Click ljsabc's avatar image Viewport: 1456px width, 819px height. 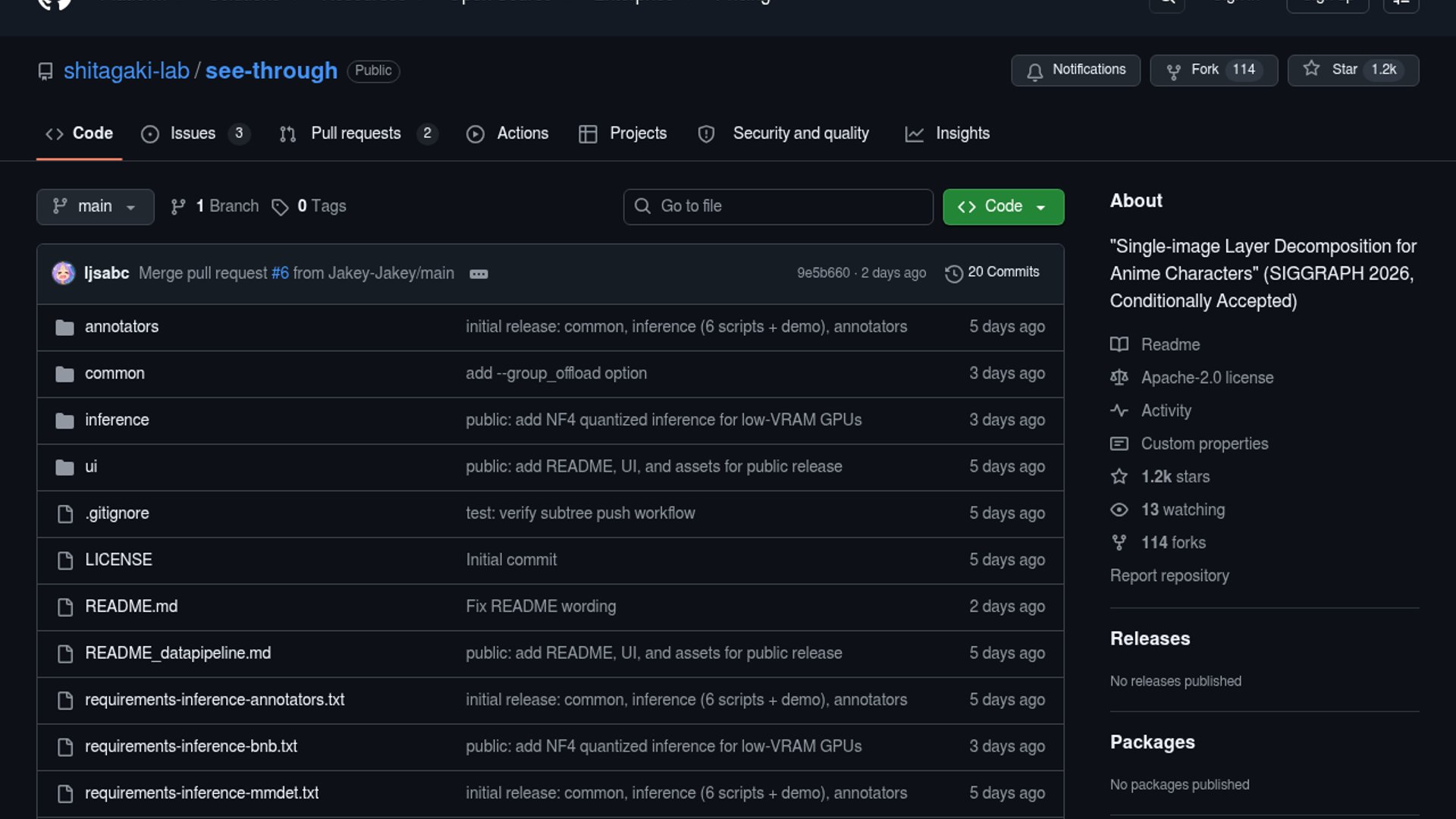coord(64,273)
